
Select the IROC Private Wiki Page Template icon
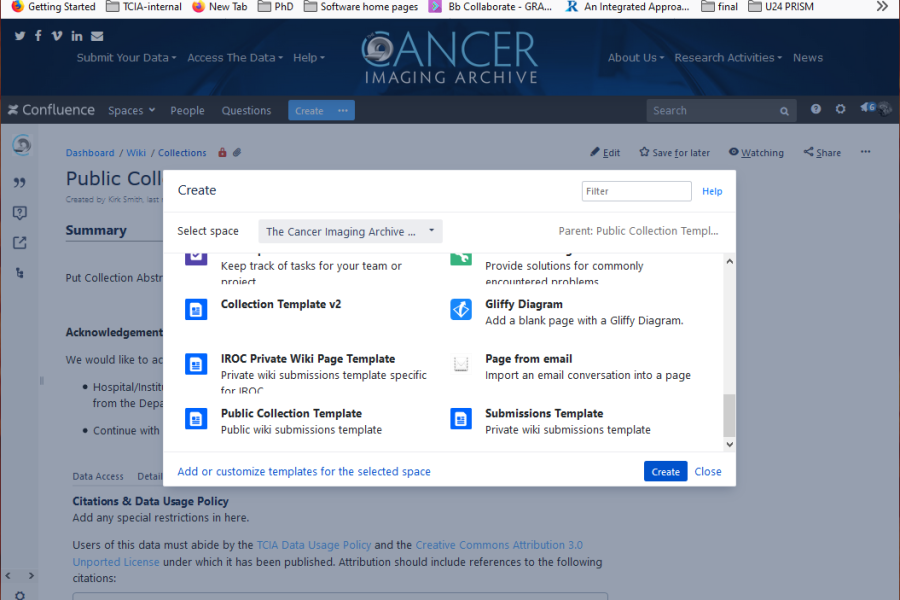(196, 364)
